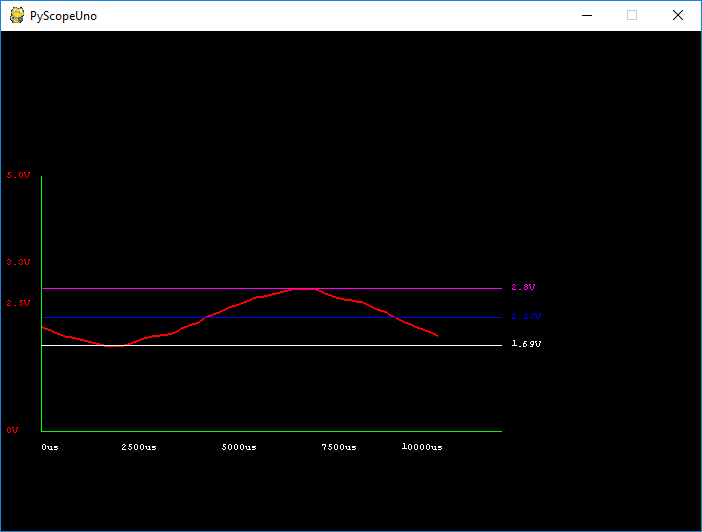Click the red 0V axis label
The width and height of the screenshot is (702, 532).
click(12, 430)
